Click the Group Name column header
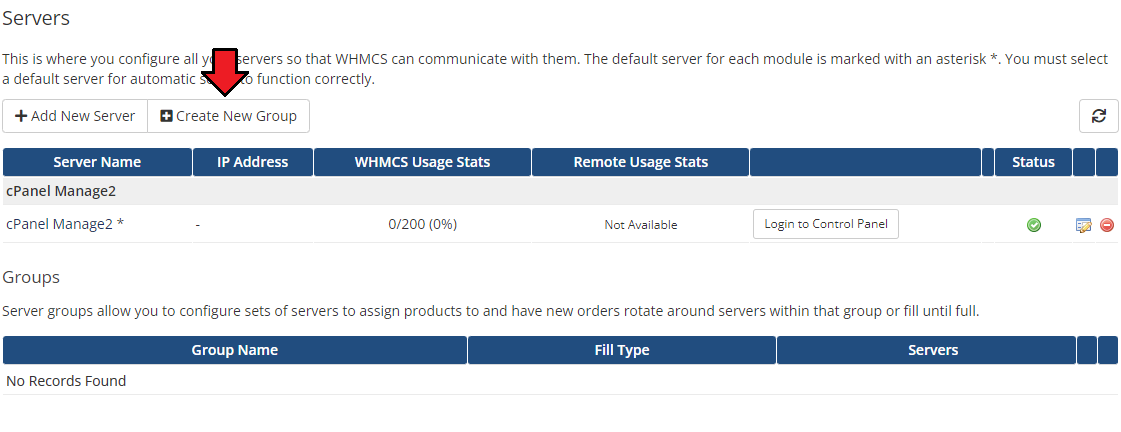 click(x=234, y=350)
